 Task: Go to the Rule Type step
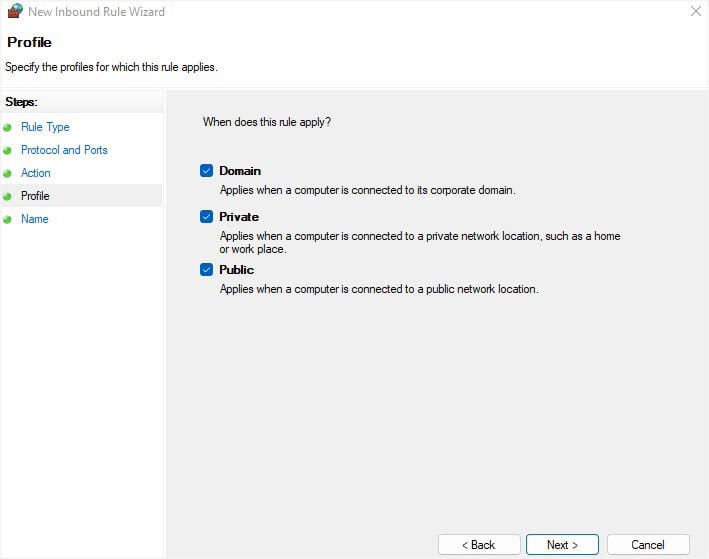point(45,127)
